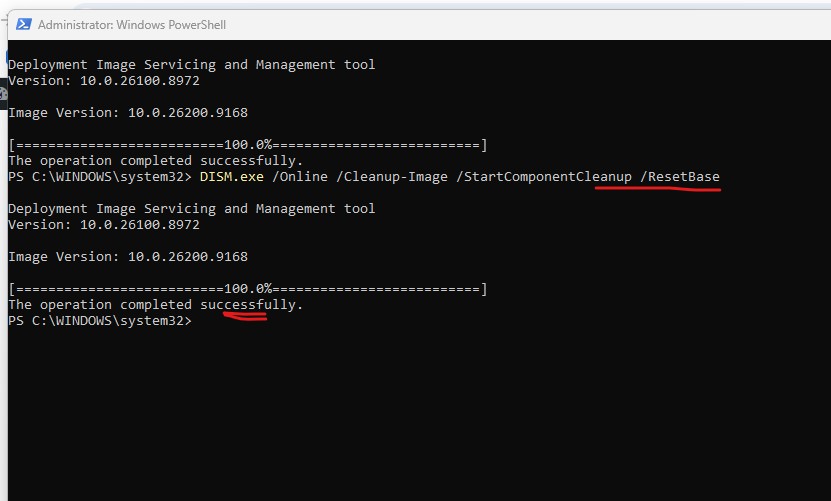Image resolution: width=831 pixels, height=501 pixels.
Task: Click the "Administrator: Windows PowerShell" window title
Action: click(132, 25)
